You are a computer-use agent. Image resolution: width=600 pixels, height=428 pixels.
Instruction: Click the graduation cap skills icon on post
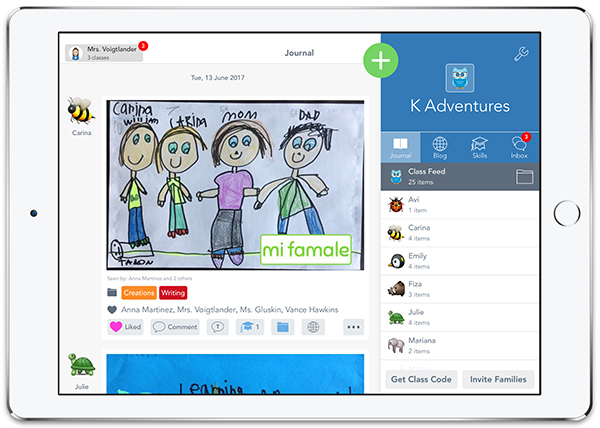250,327
